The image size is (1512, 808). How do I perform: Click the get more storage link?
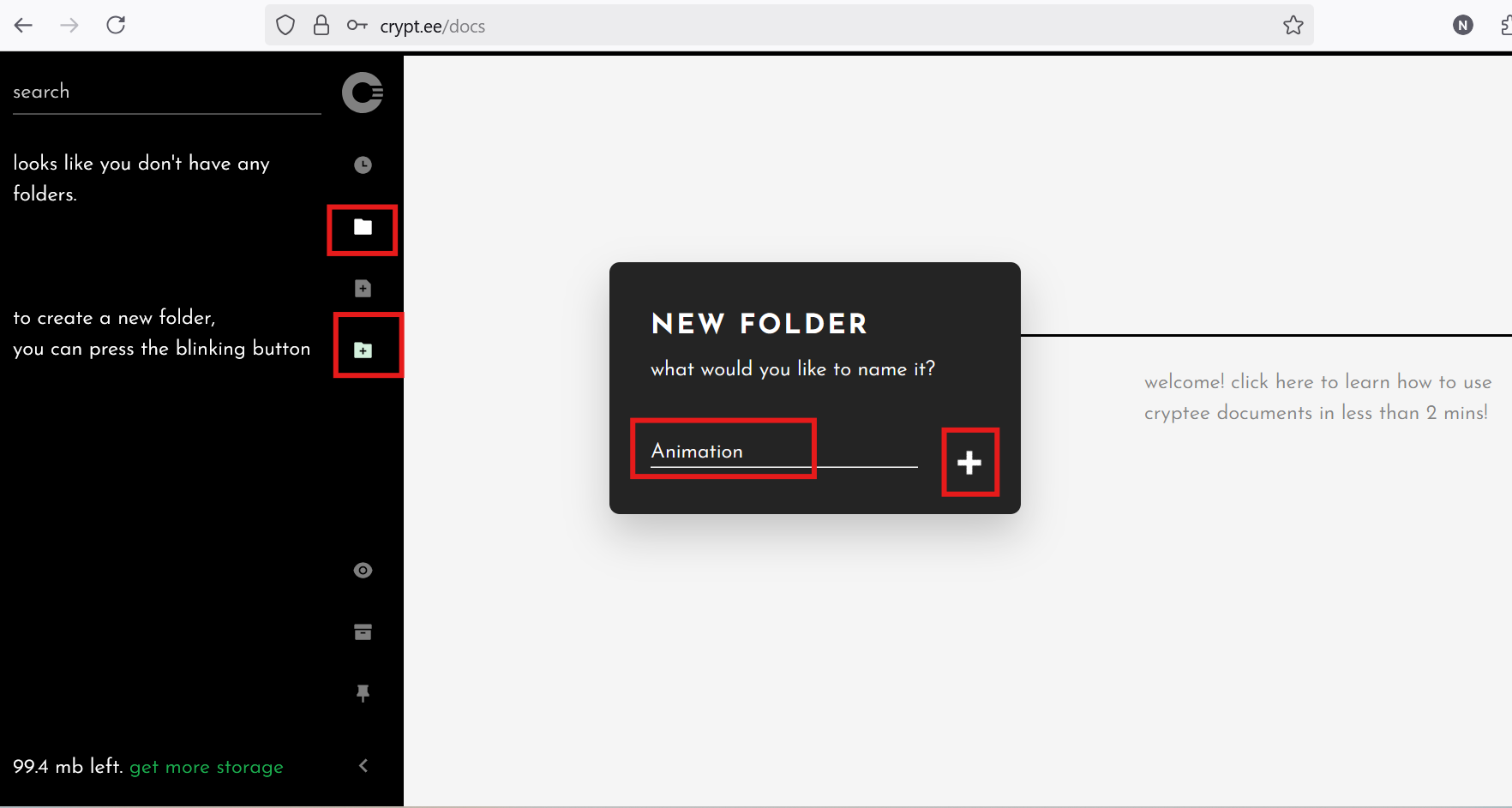click(207, 767)
